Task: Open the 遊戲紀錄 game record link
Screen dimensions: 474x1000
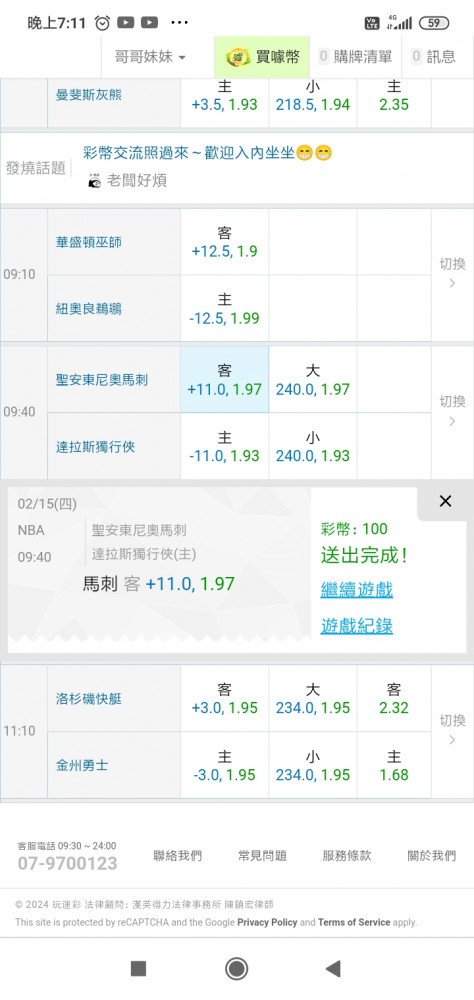Action: click(x=357, y=626)
